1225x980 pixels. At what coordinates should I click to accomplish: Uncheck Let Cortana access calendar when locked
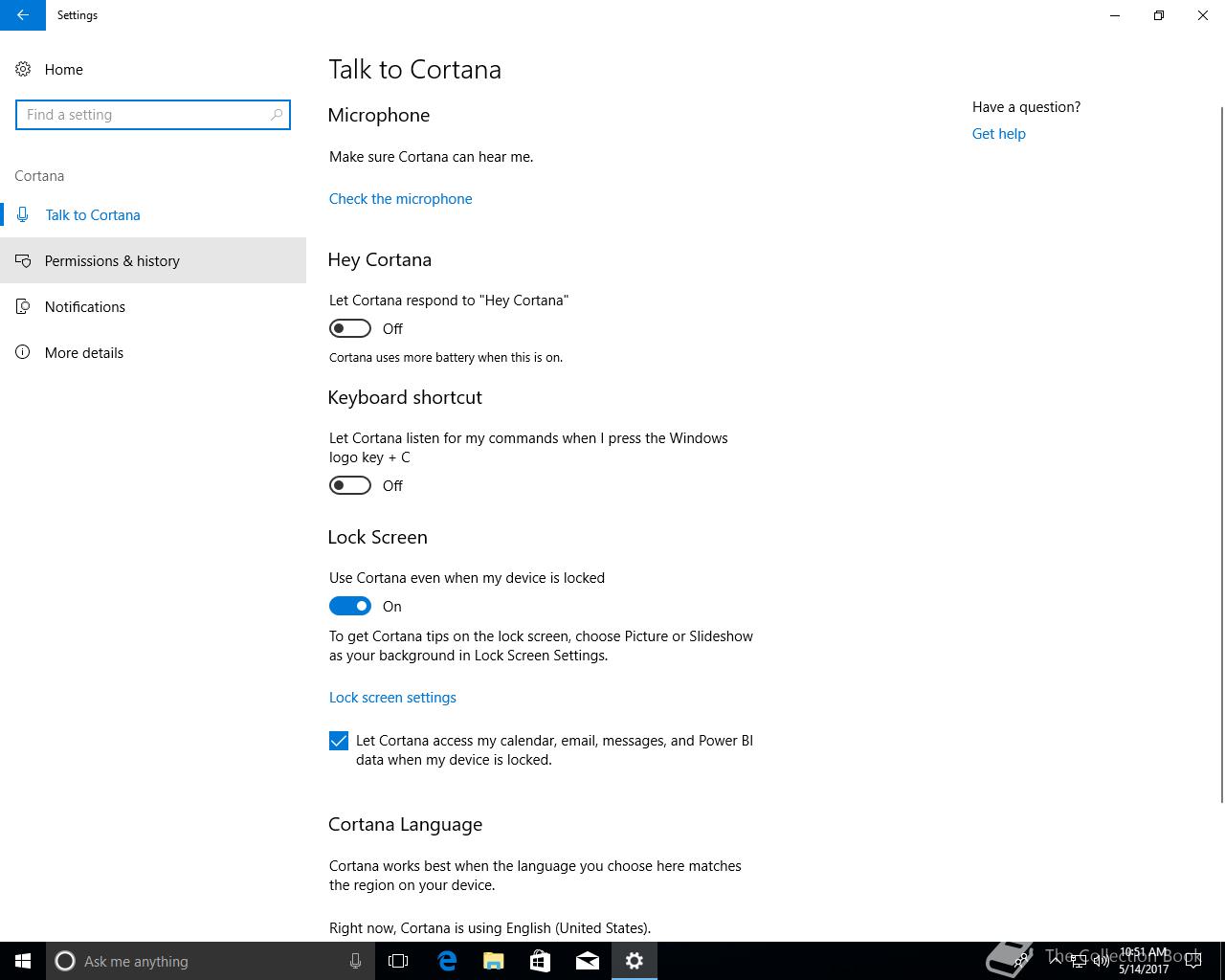[339, 741]
